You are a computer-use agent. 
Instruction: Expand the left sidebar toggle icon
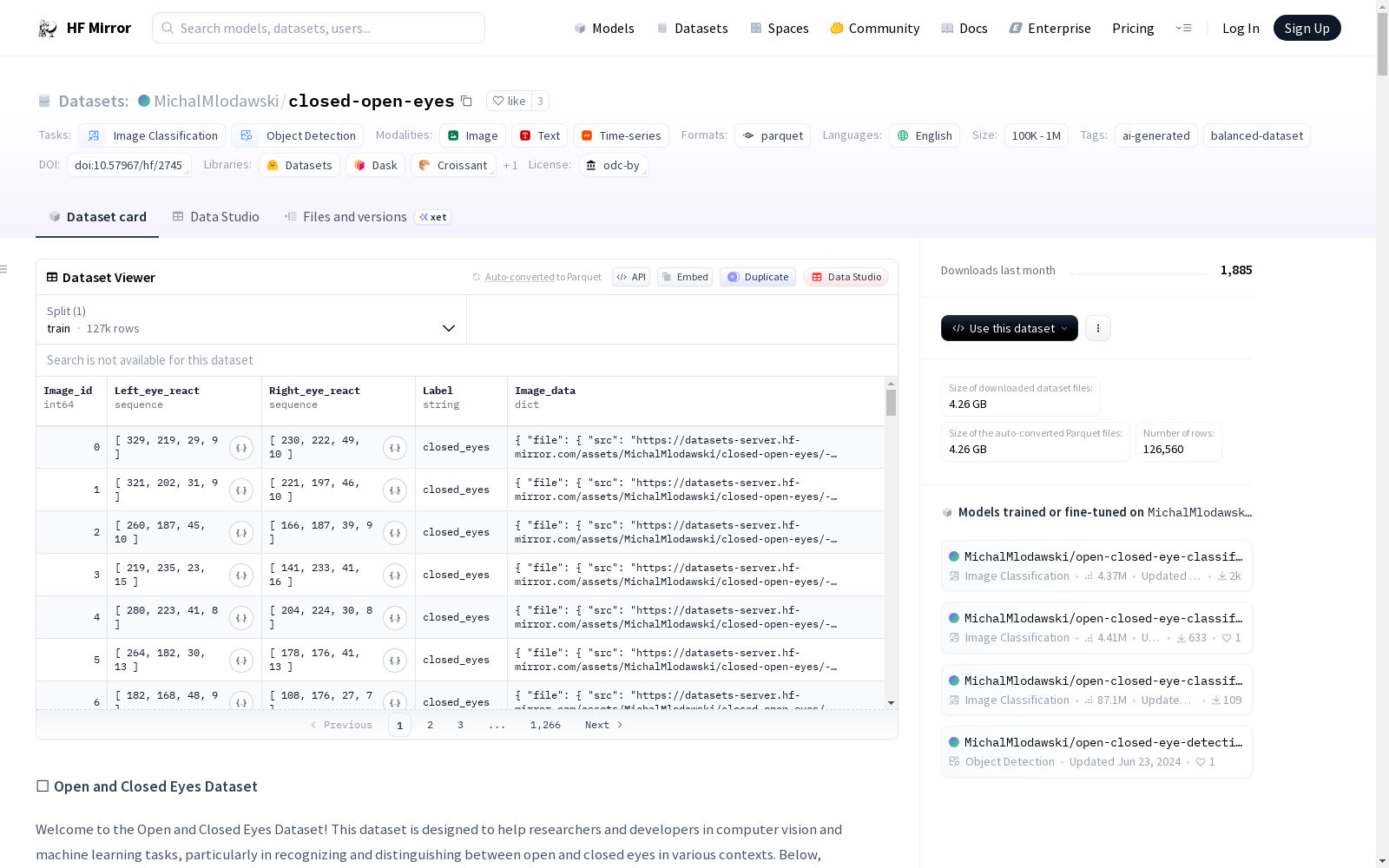(3, 269)
